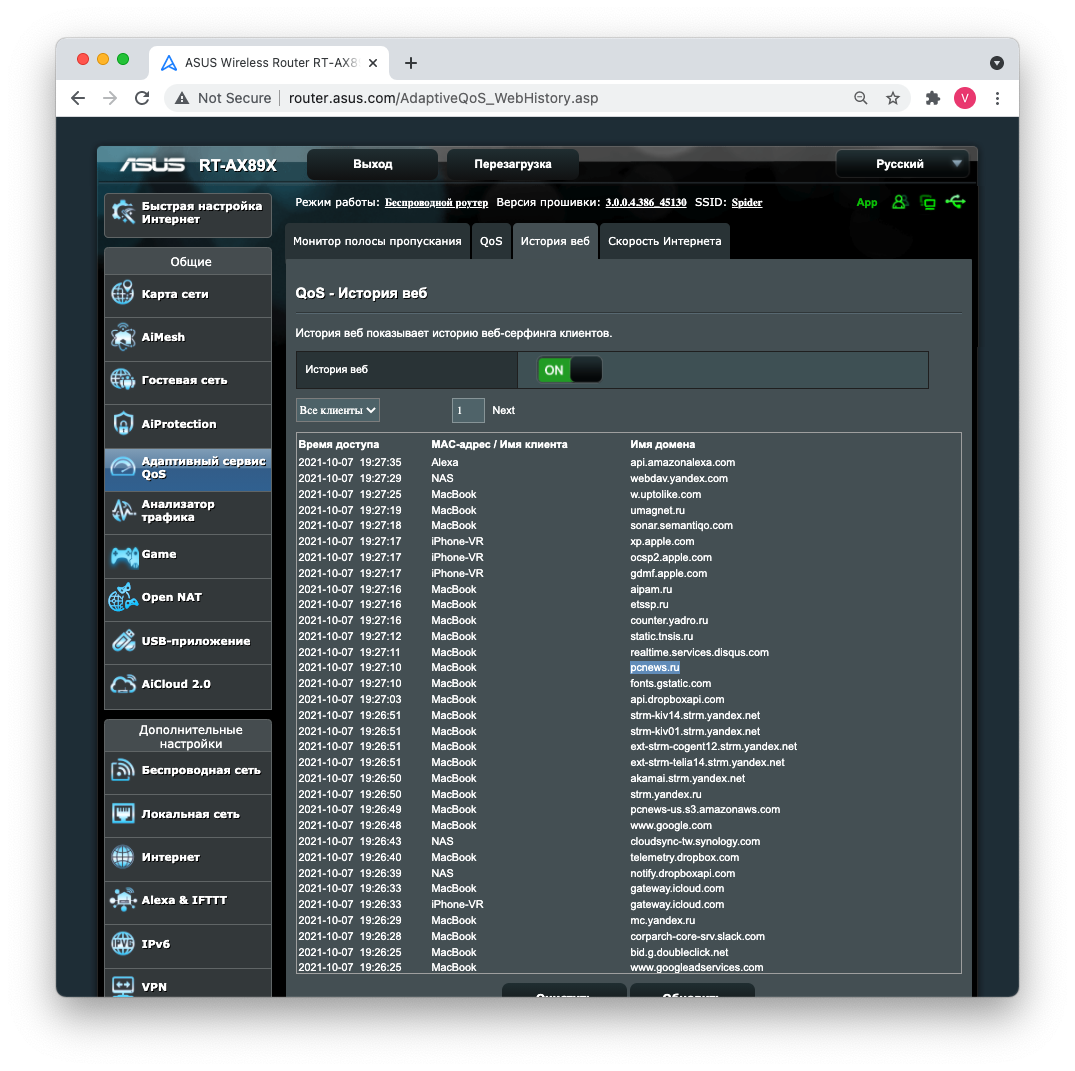Screen dimensions: 1075x1071
Task: Toggle the Web History (История веб) ON switch
Action: tap(570, 370)
